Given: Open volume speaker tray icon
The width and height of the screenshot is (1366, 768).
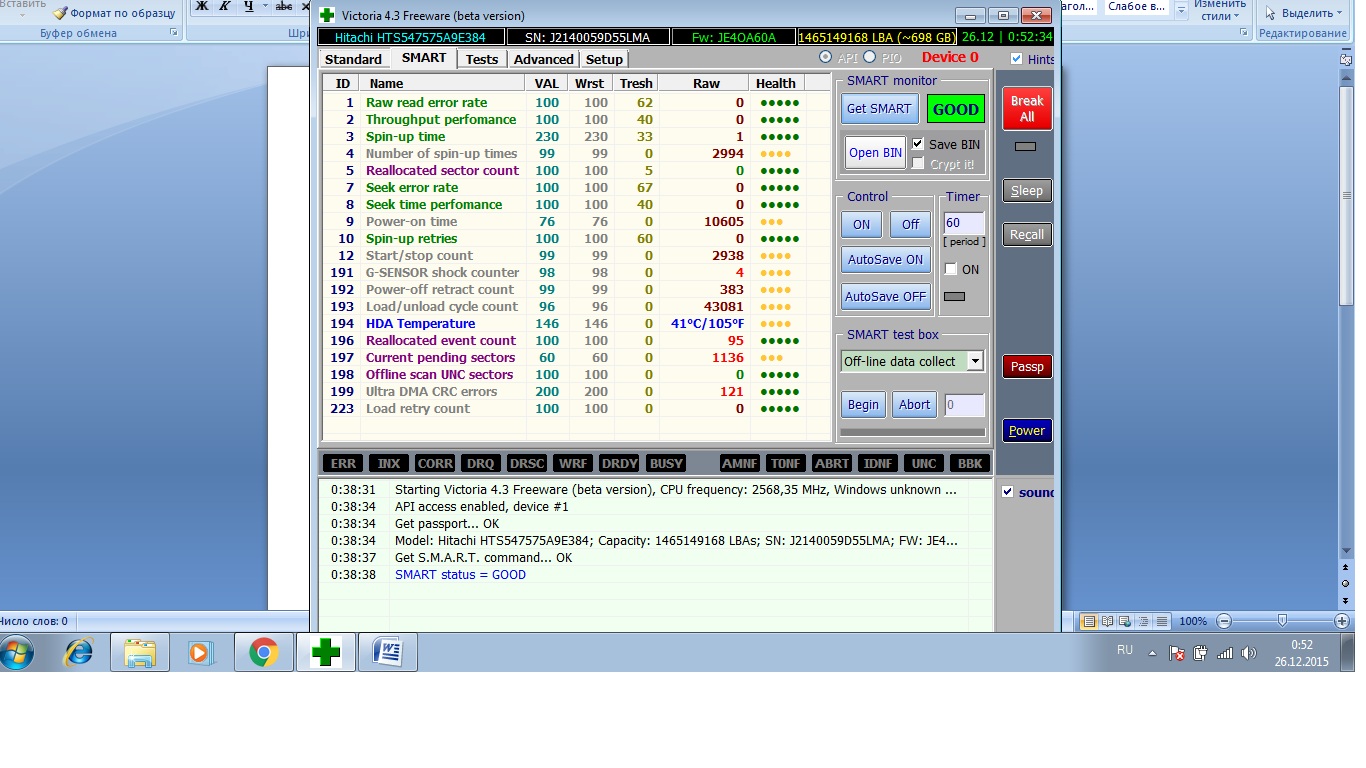Looking at the screenshot, I should [1249, 653].
